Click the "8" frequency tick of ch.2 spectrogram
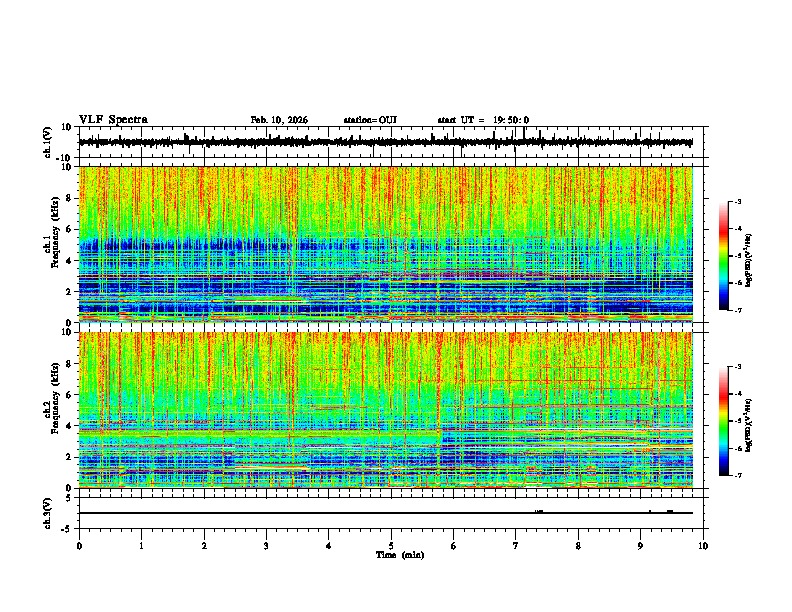Image resolution: width=792 pixels, height=612 pixels. (x=70, y=364)
